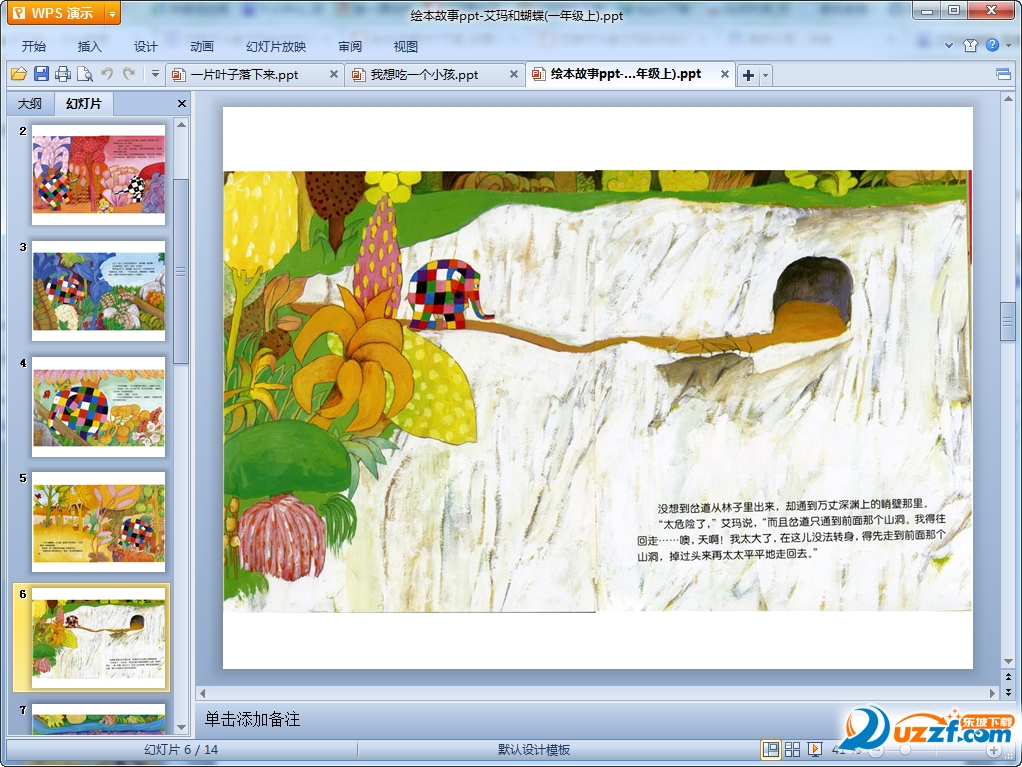This screenshot has height=767, width=1022.
Task: Open the 插入 ribbon tab
Action: (x=90, y=46)
